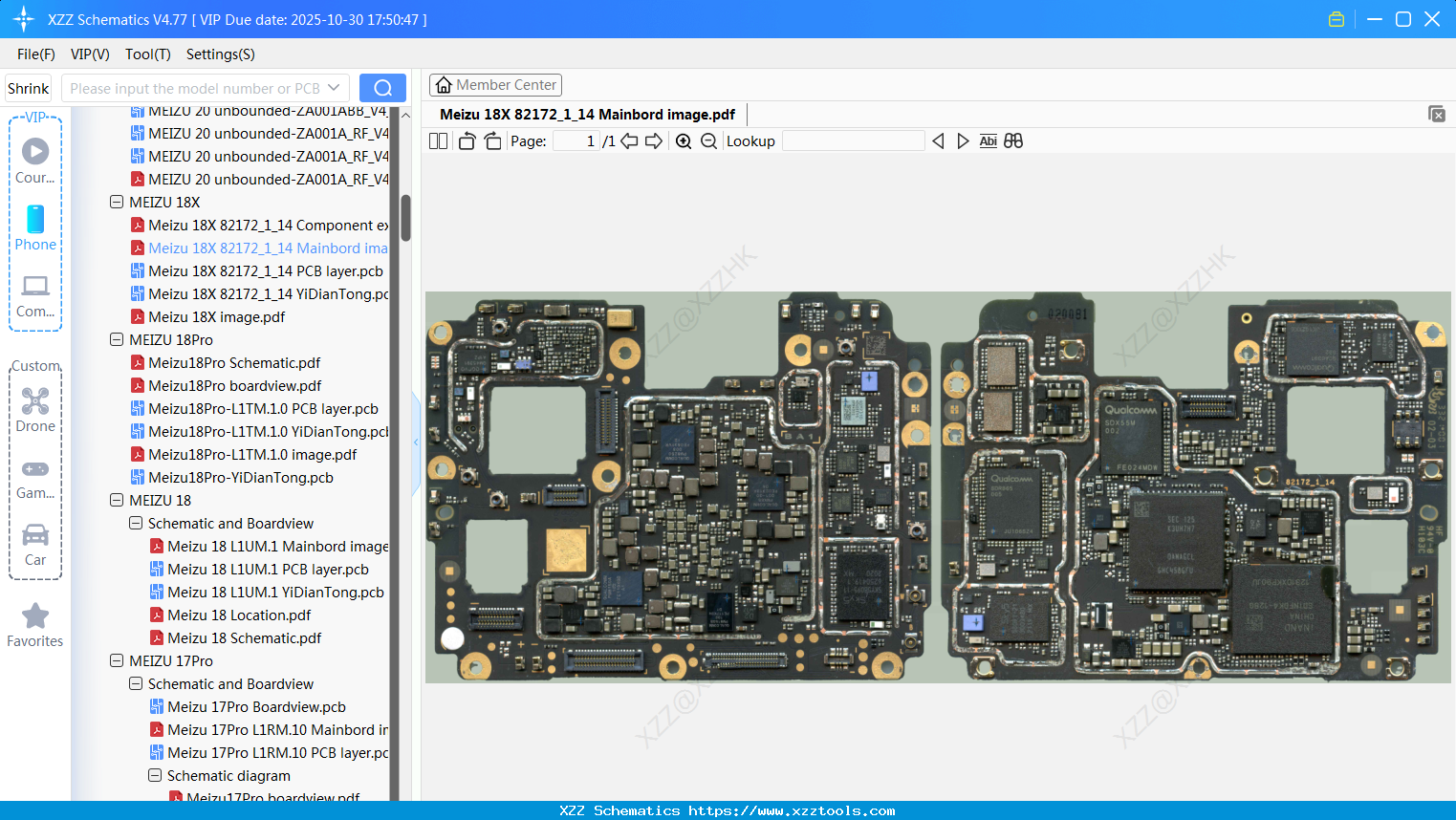Toggle two-page view mode
This screenshot has width=1456, height=820.
click(x=437, y=140)
